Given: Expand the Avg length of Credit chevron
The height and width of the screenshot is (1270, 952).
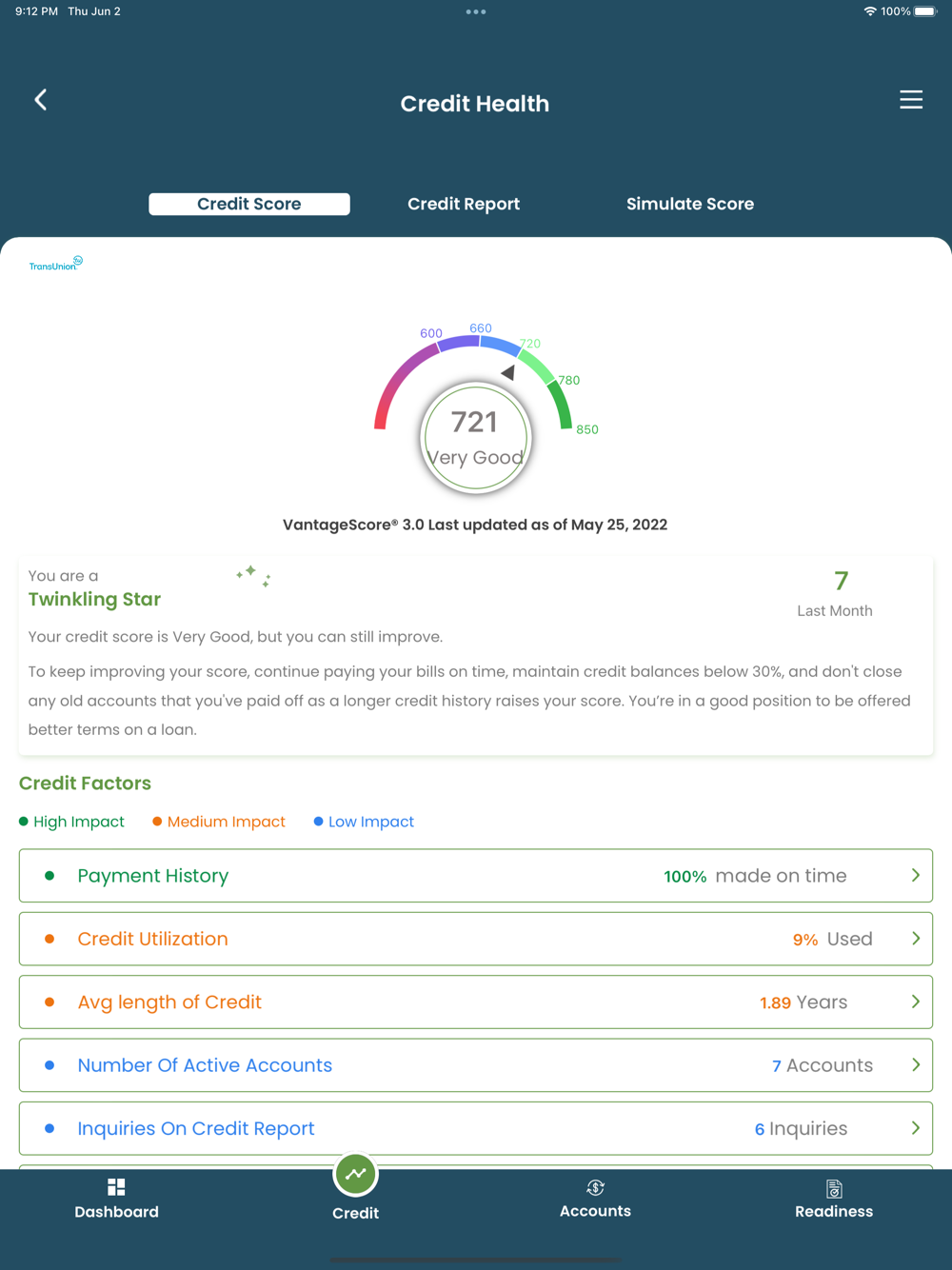Looking at the screenshot, I should click(916, 1002).
